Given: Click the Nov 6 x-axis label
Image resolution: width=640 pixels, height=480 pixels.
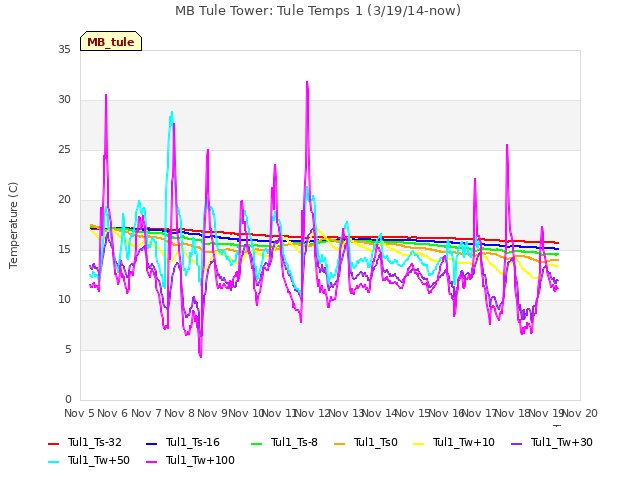Looking at the screenshot, I should pyautogui.click(x=113, y=413).
